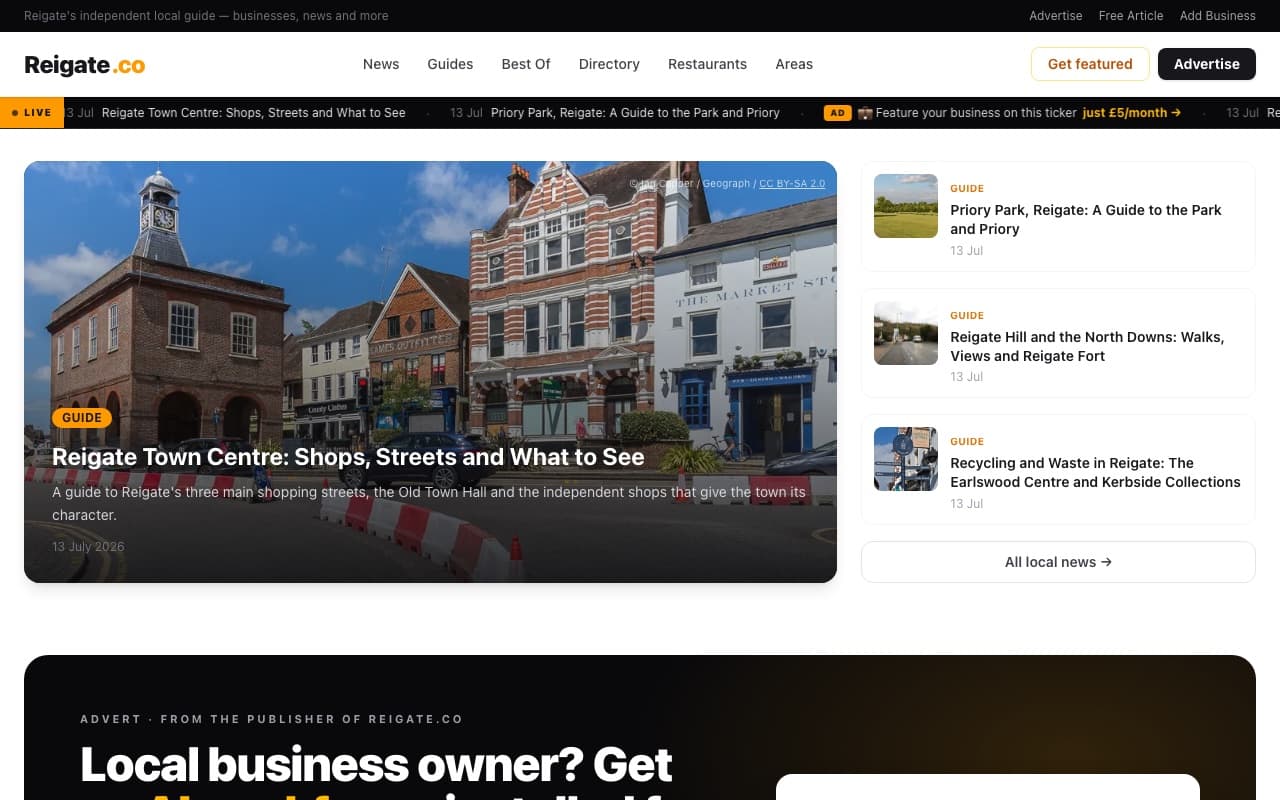This screenshot has height=800, width=1280.
Task: Open the Priory Park guide headline
Action: click(1086, 219)
